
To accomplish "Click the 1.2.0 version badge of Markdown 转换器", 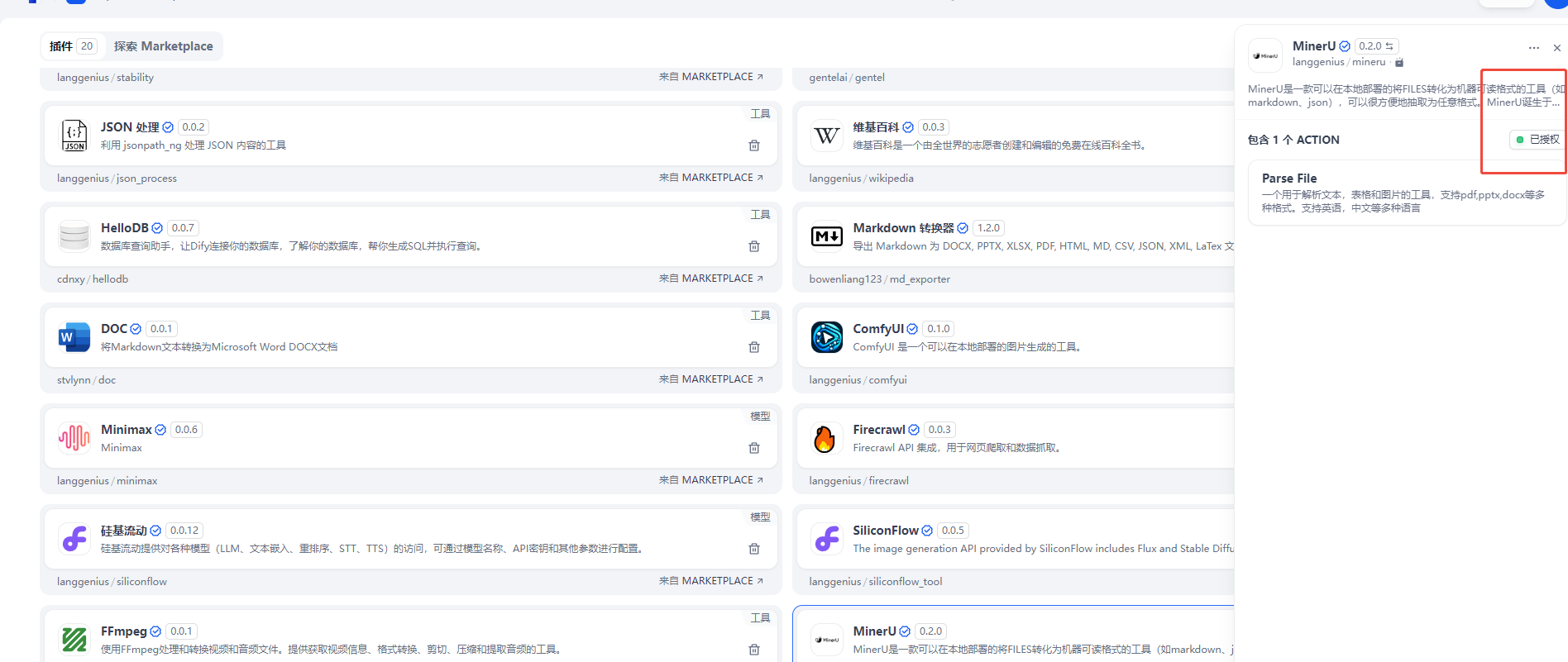I will (x=988, y=228).
